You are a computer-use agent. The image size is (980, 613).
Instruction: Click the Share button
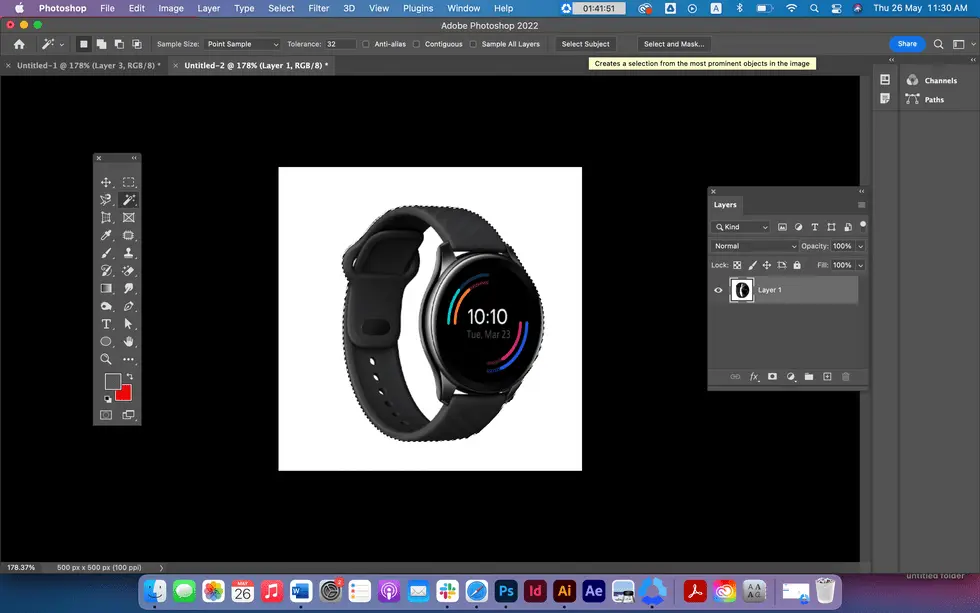tap(906, 44)
